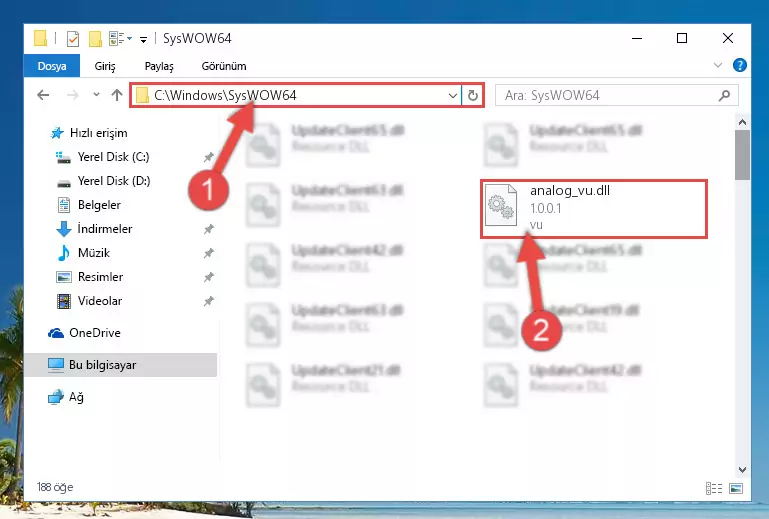
Task: Click the pin icon next to Videolar
Action: [208, 301]
